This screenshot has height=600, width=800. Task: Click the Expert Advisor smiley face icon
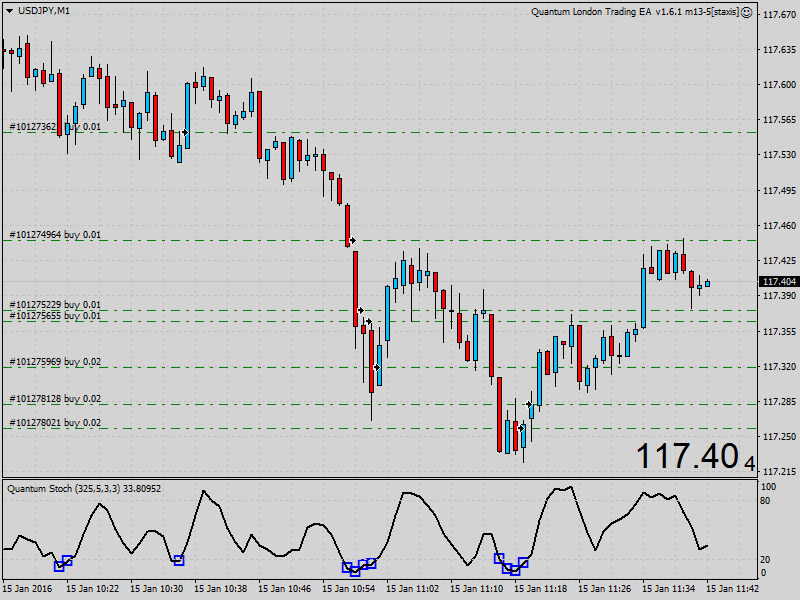click(x=746, y=12)
